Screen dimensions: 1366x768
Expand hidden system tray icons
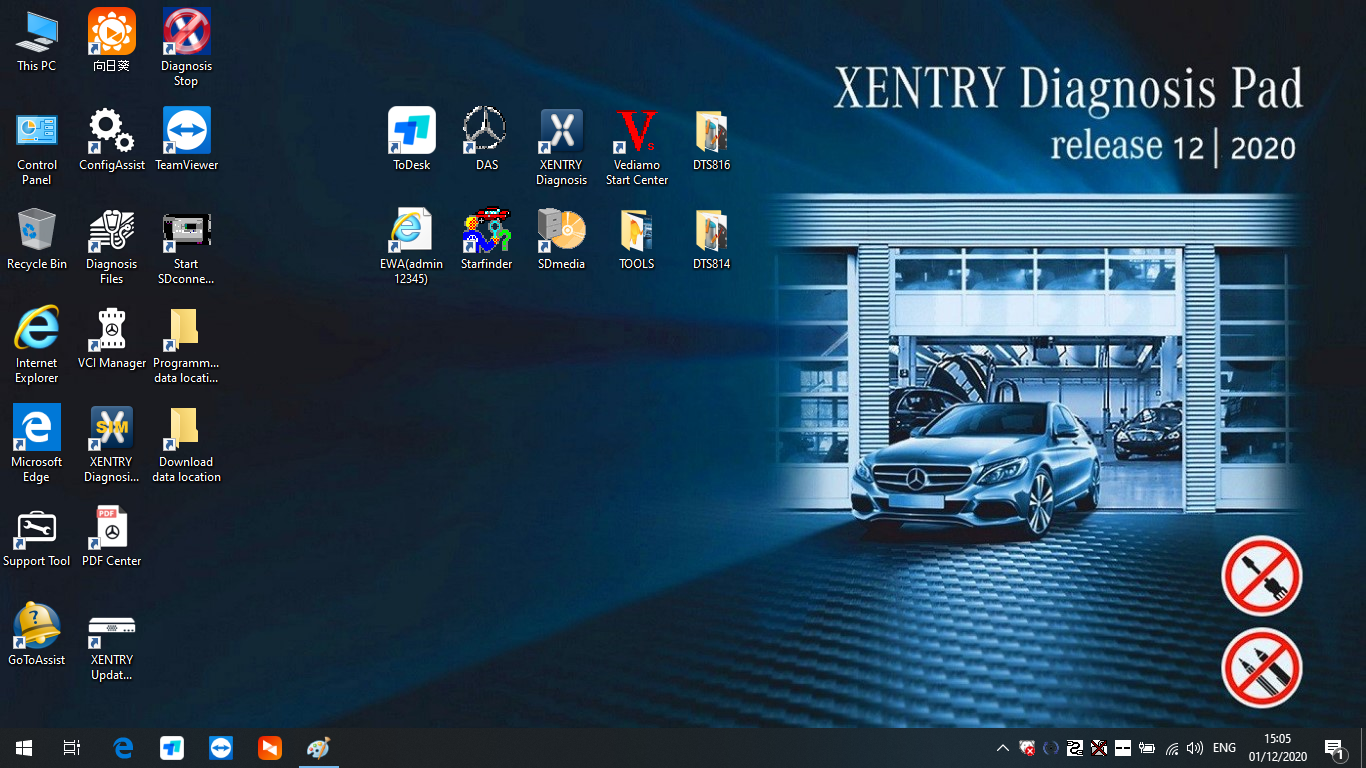coord(1003,748)
